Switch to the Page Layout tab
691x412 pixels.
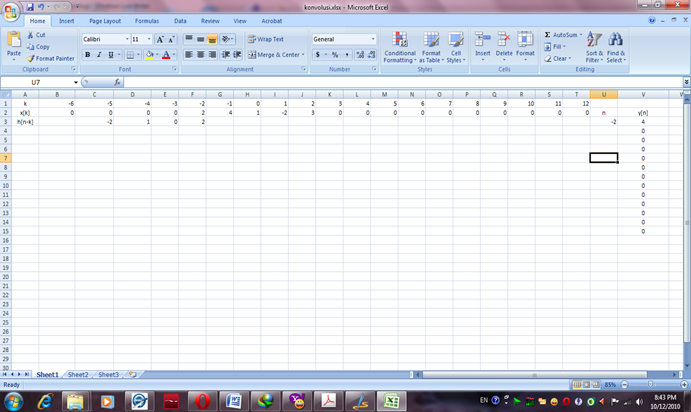coord(105,21)
